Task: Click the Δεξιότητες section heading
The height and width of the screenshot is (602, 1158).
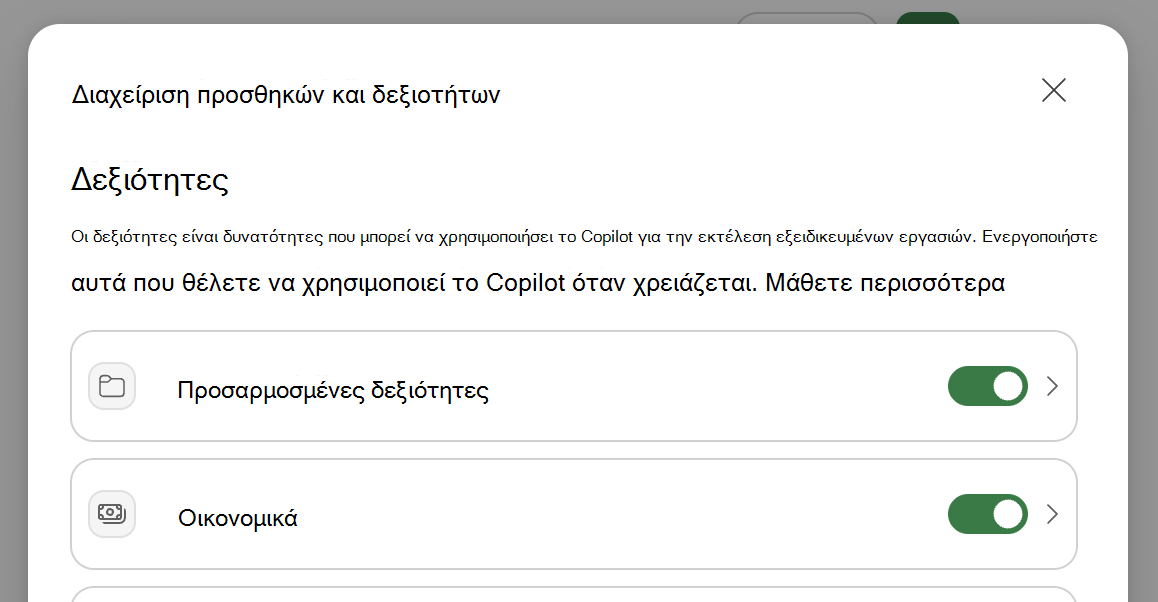Action: pos(150,179)
